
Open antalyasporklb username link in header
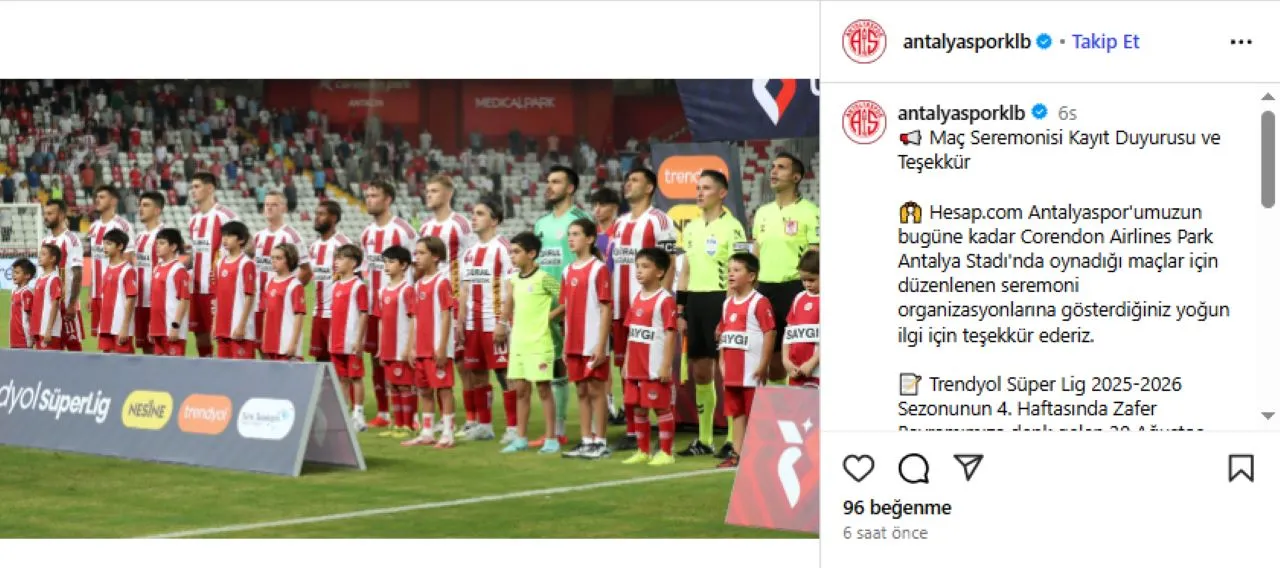(x=967, y=42)
